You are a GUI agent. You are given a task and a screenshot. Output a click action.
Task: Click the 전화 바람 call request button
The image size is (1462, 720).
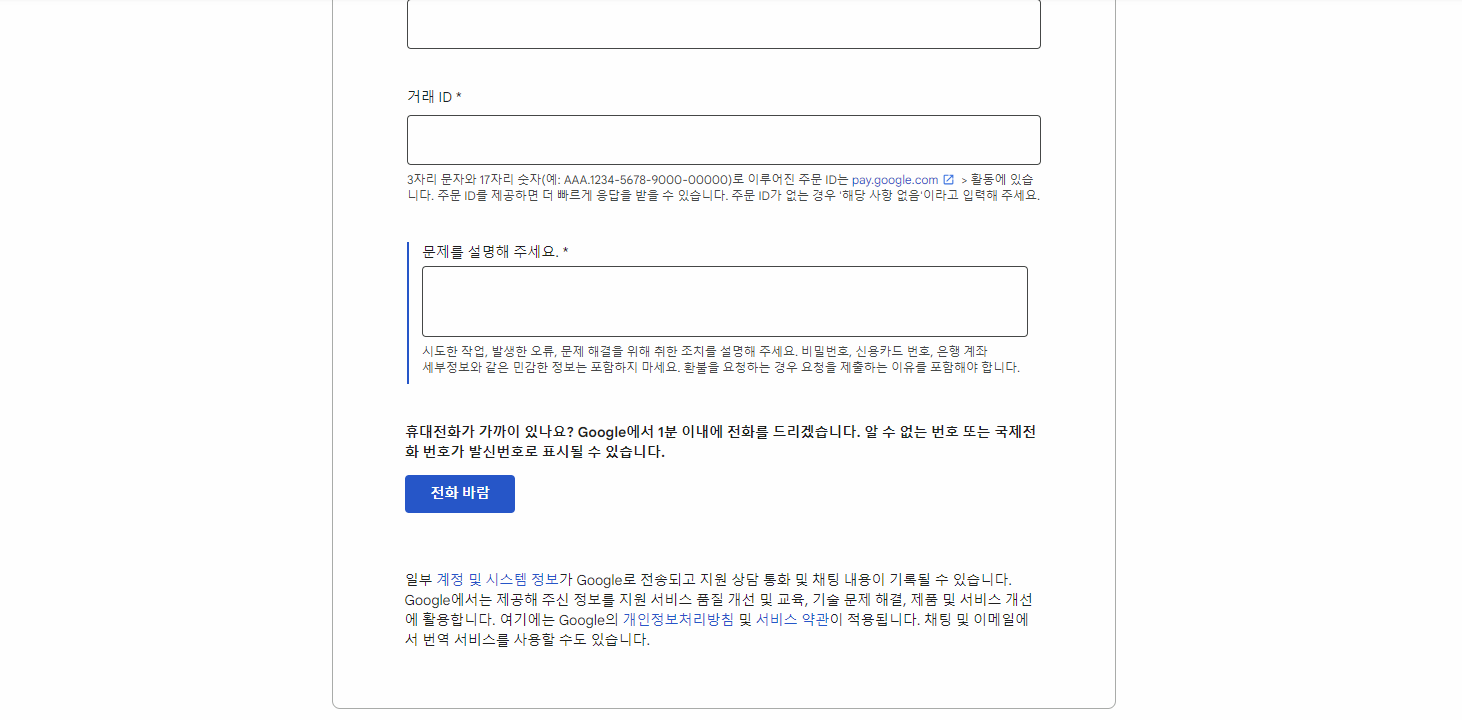(x=459, y=493)
